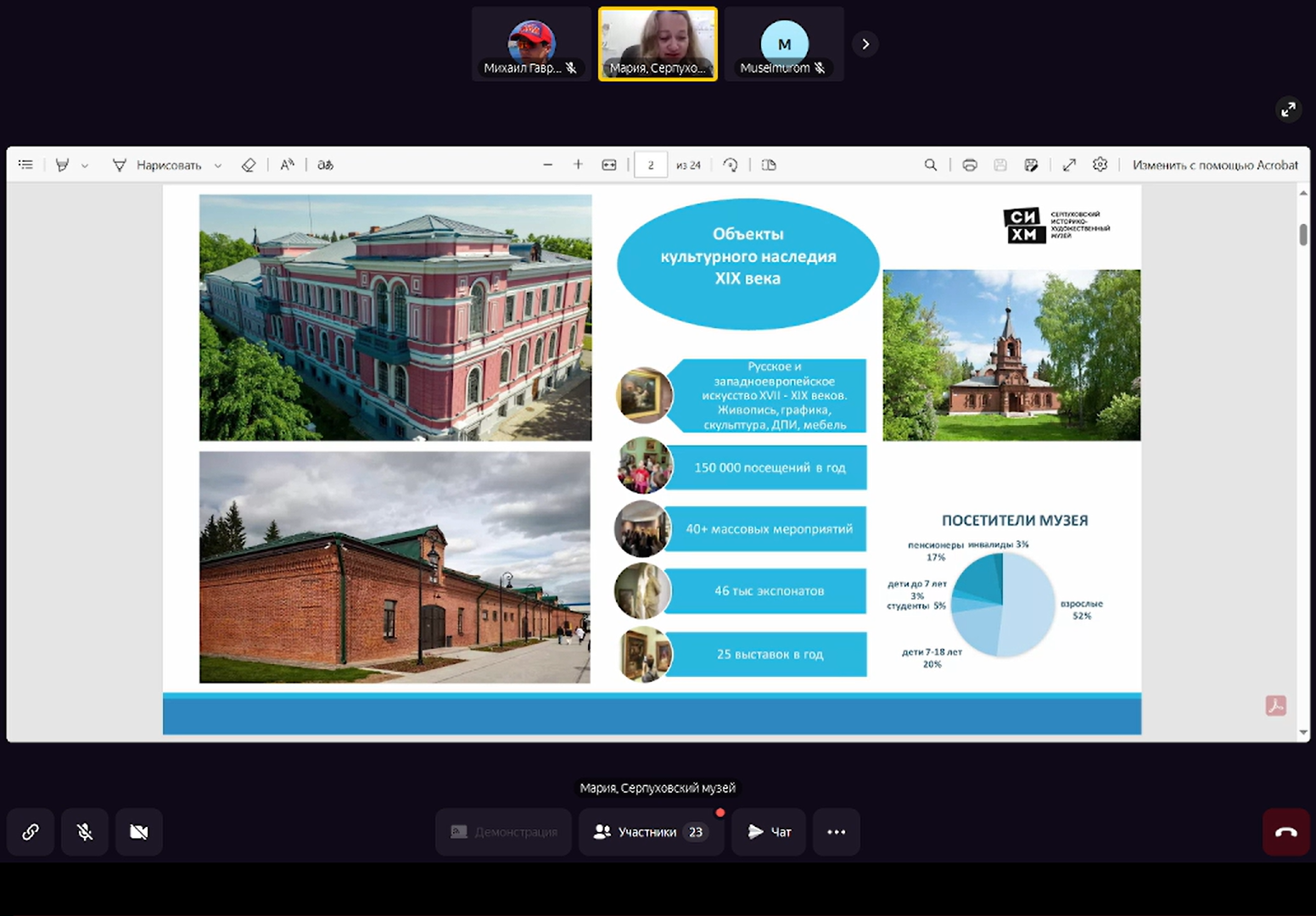
Task: Open the translate tool icon
Action: coord(326,165)
